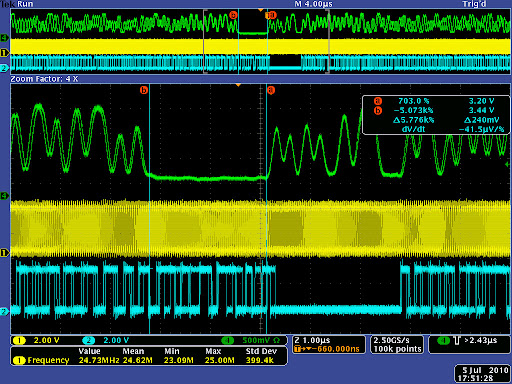Click the 2.50GS/s 100k points readout

coord(397,345)
